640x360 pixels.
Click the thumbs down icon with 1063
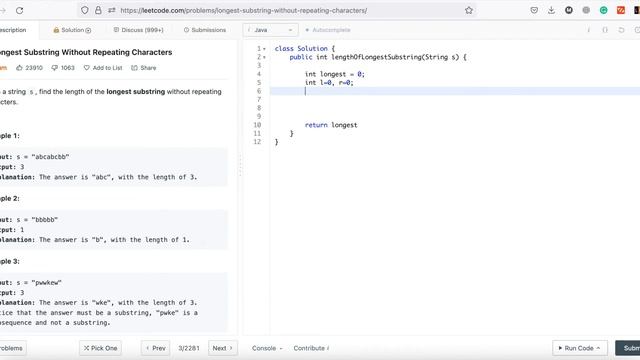tap(54, 68)
